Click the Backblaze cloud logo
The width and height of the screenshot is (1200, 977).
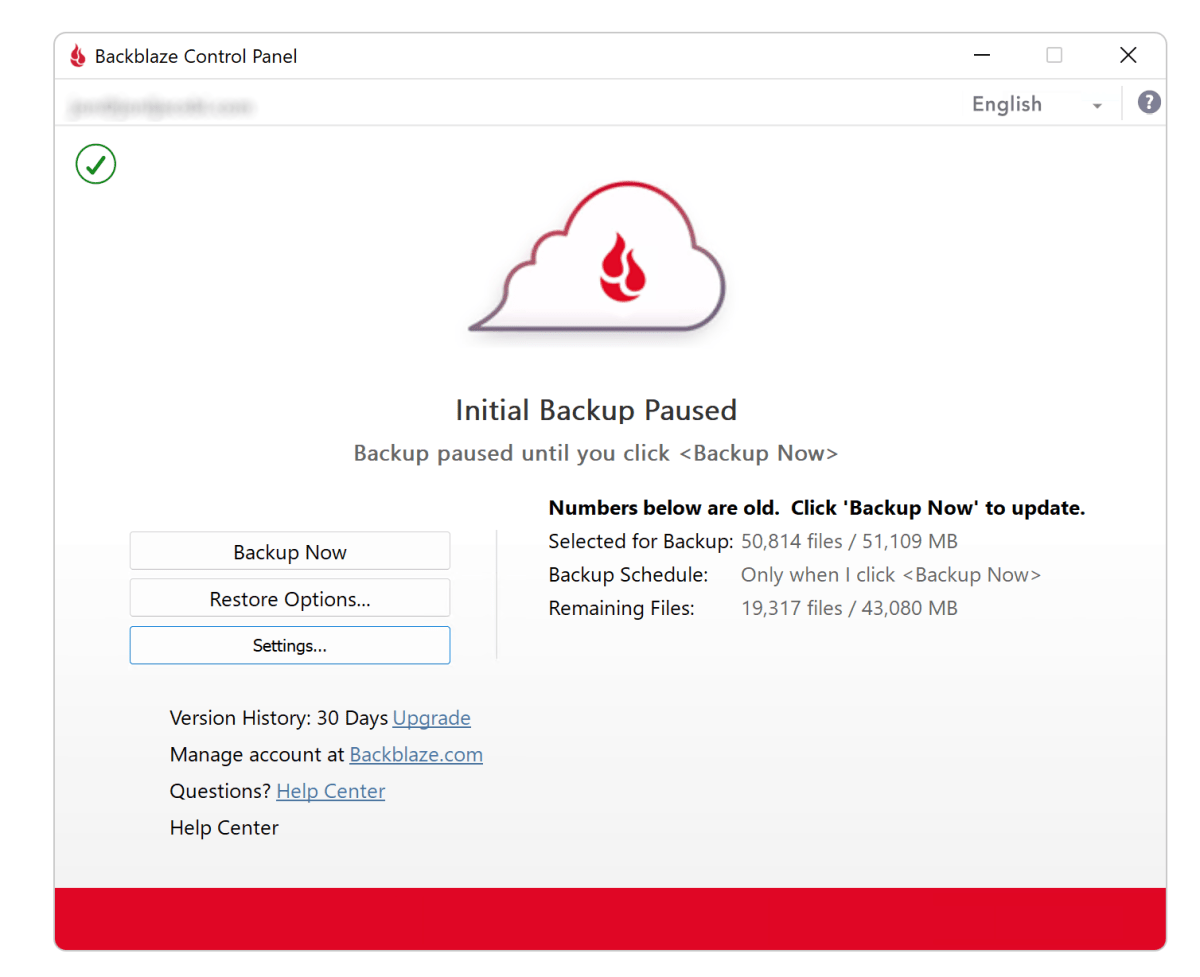point(597,257)
